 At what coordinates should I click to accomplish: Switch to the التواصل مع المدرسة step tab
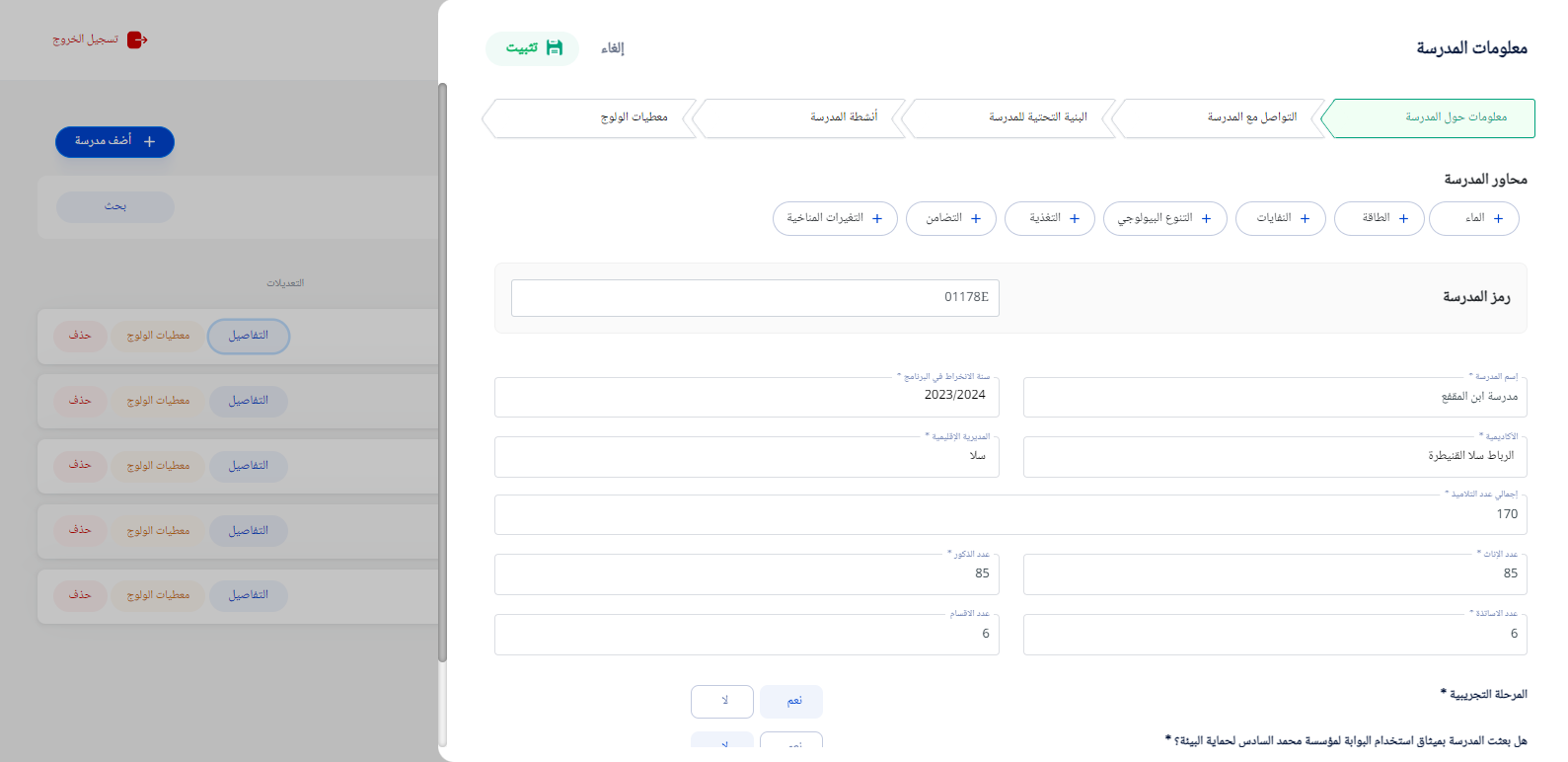1222,117
